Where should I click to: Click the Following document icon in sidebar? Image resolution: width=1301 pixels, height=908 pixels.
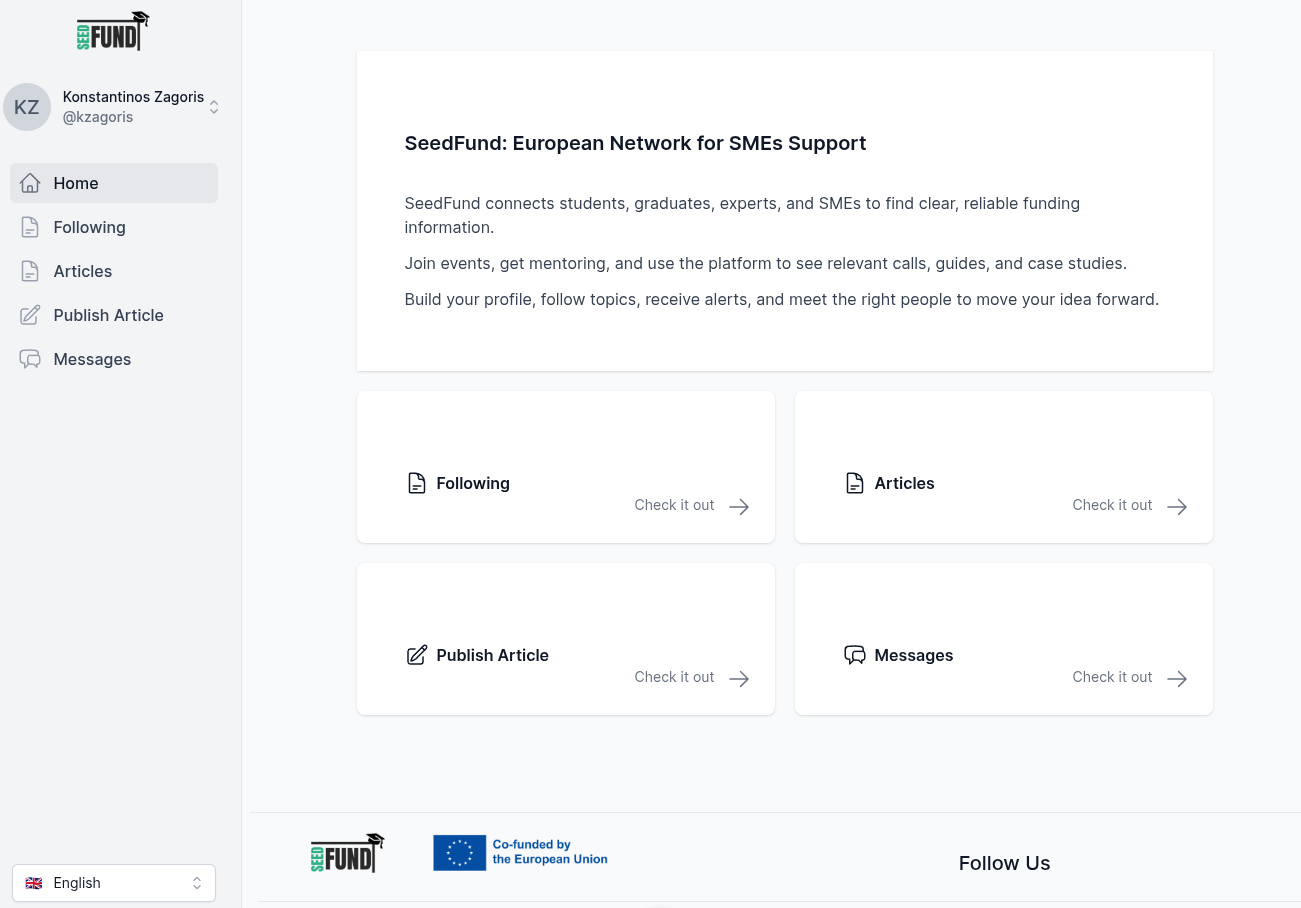click(30, 227)
